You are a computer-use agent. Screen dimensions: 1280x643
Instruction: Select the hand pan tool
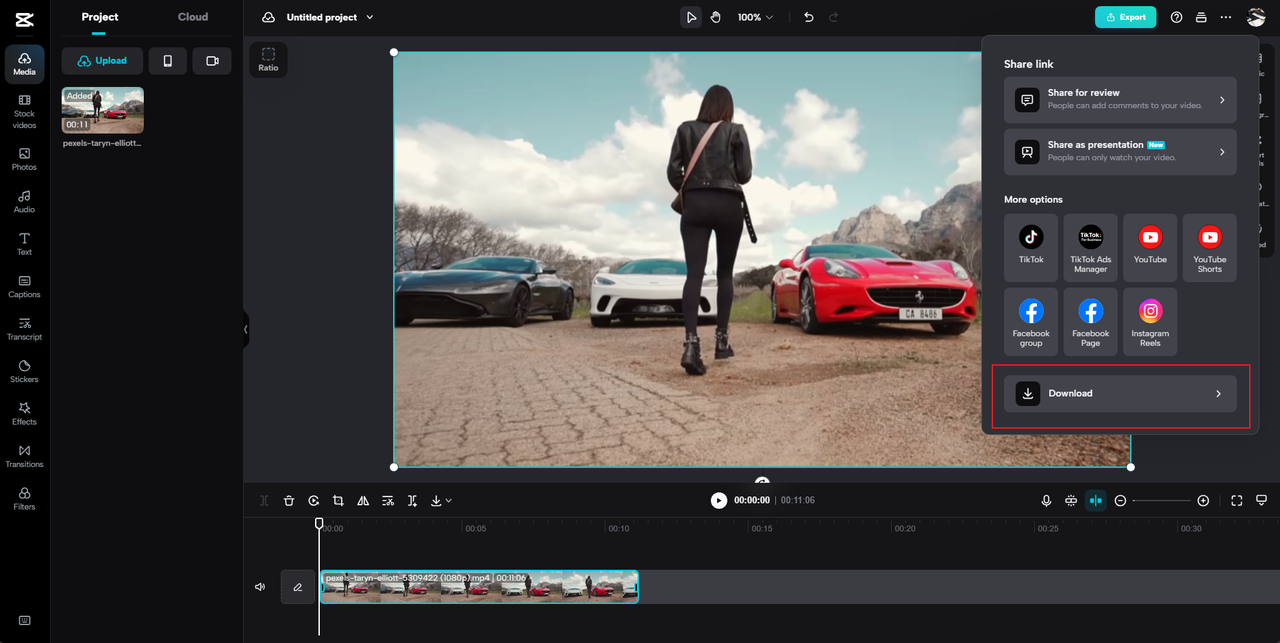tap(716, 17)
